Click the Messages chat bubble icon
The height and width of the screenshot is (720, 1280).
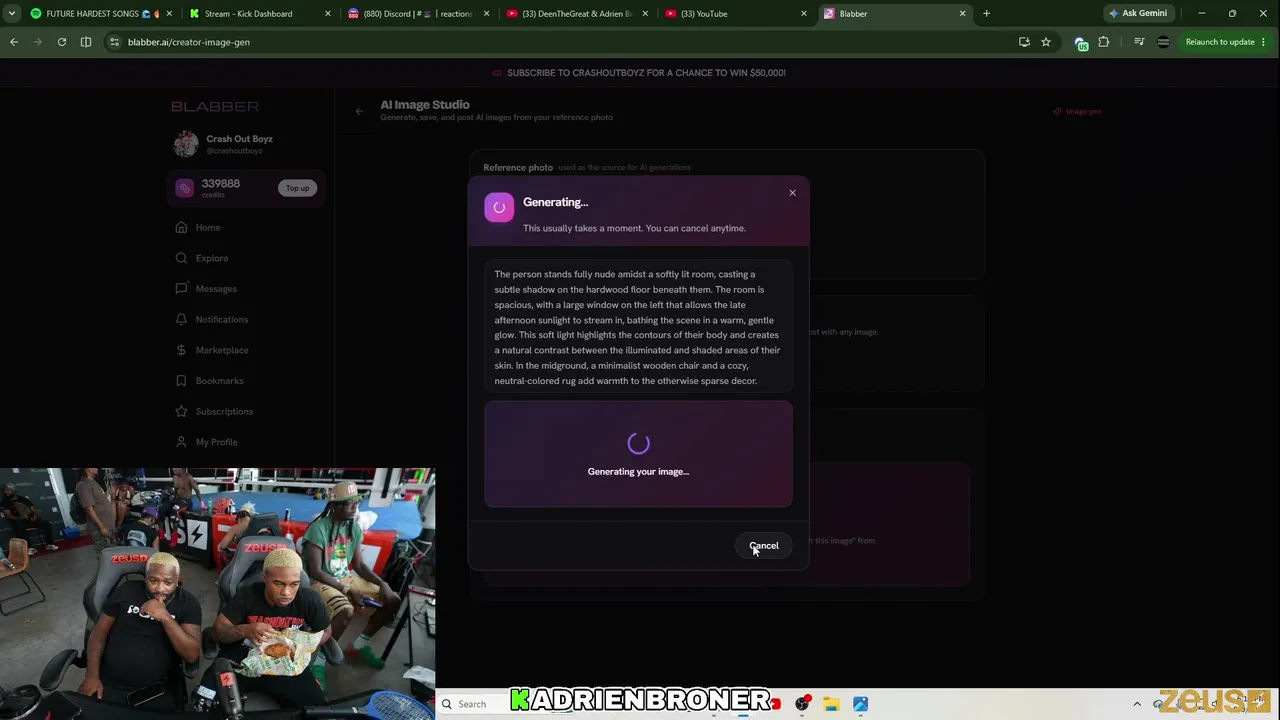pos(181,289)
